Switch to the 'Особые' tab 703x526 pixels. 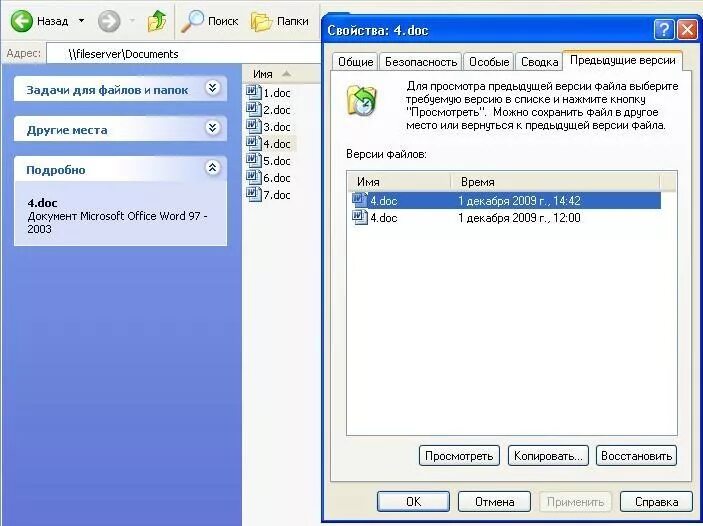point(489,62)
